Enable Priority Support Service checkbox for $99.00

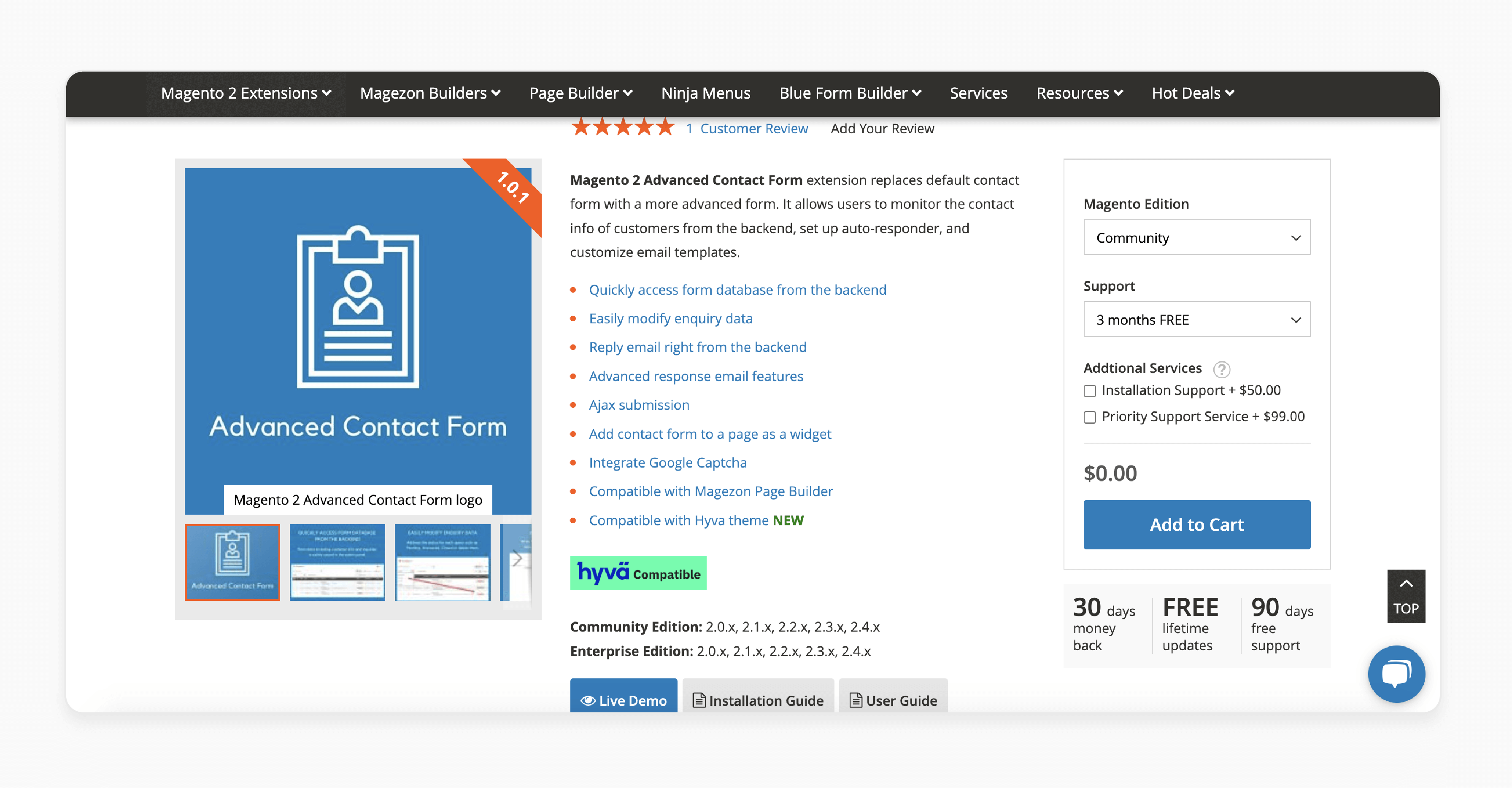(1089, 416)
